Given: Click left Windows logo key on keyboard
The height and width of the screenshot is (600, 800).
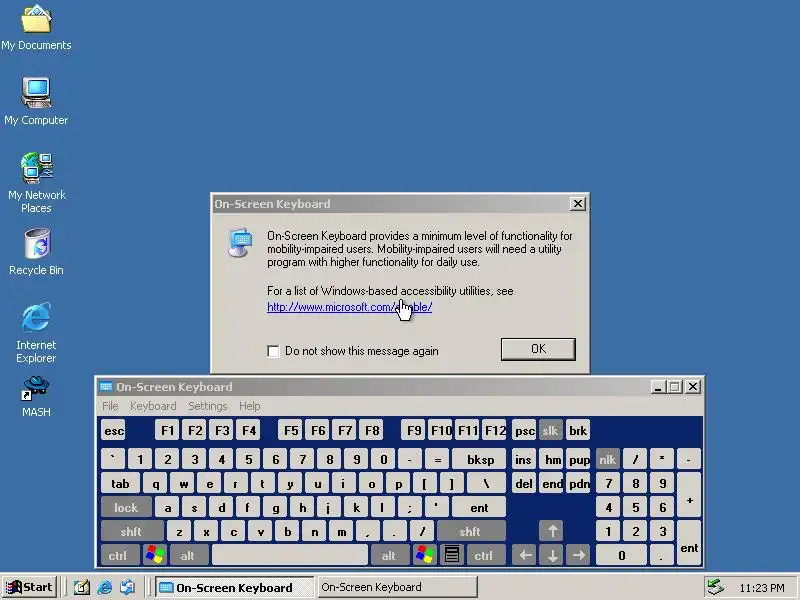Looking at the screenshot, I should coord(155,555).
